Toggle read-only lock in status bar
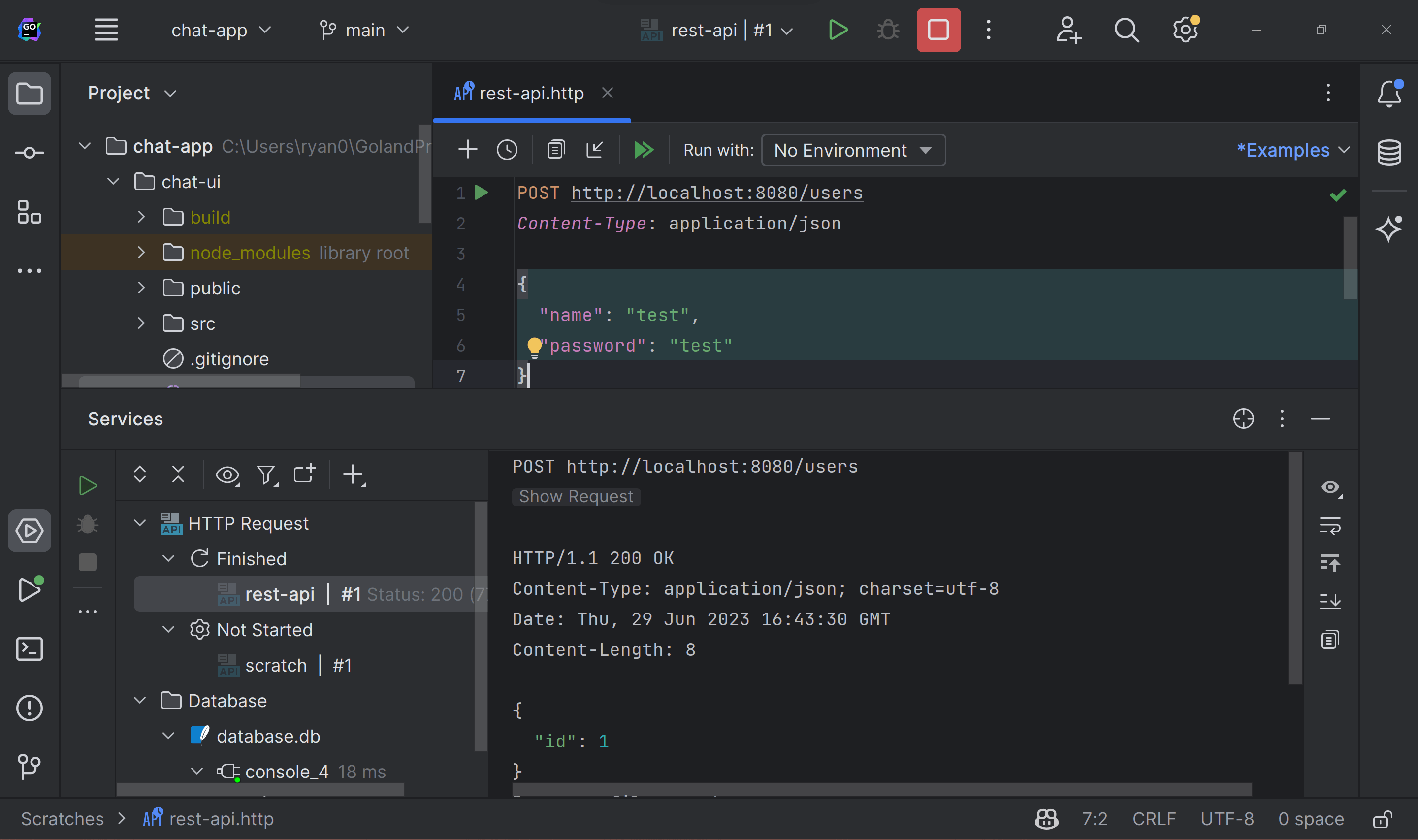 pos(1383,819)
